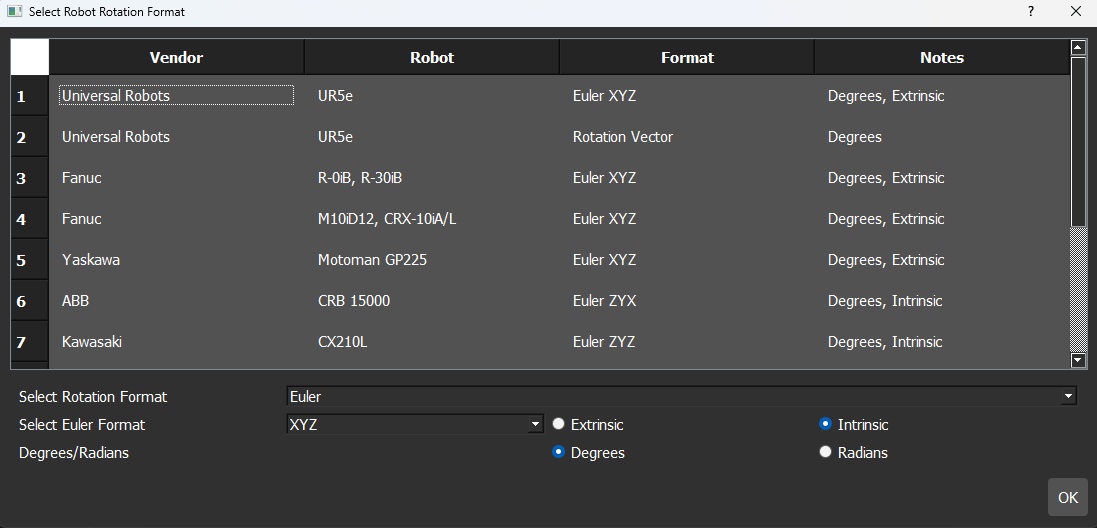Choose the Radians option
Image resolution: width=1097 pixels, height=528 pixels.
tap(826, 452)
